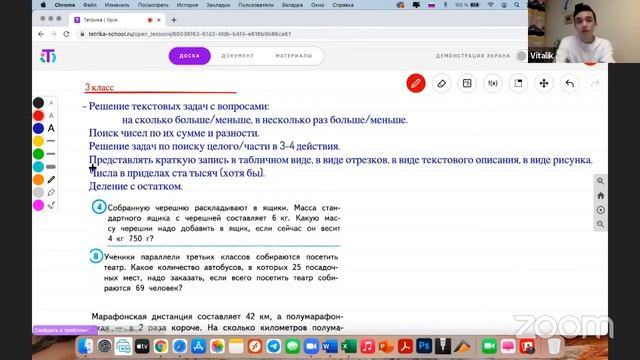Open Zoom app from the Dock

coord(311,347)
